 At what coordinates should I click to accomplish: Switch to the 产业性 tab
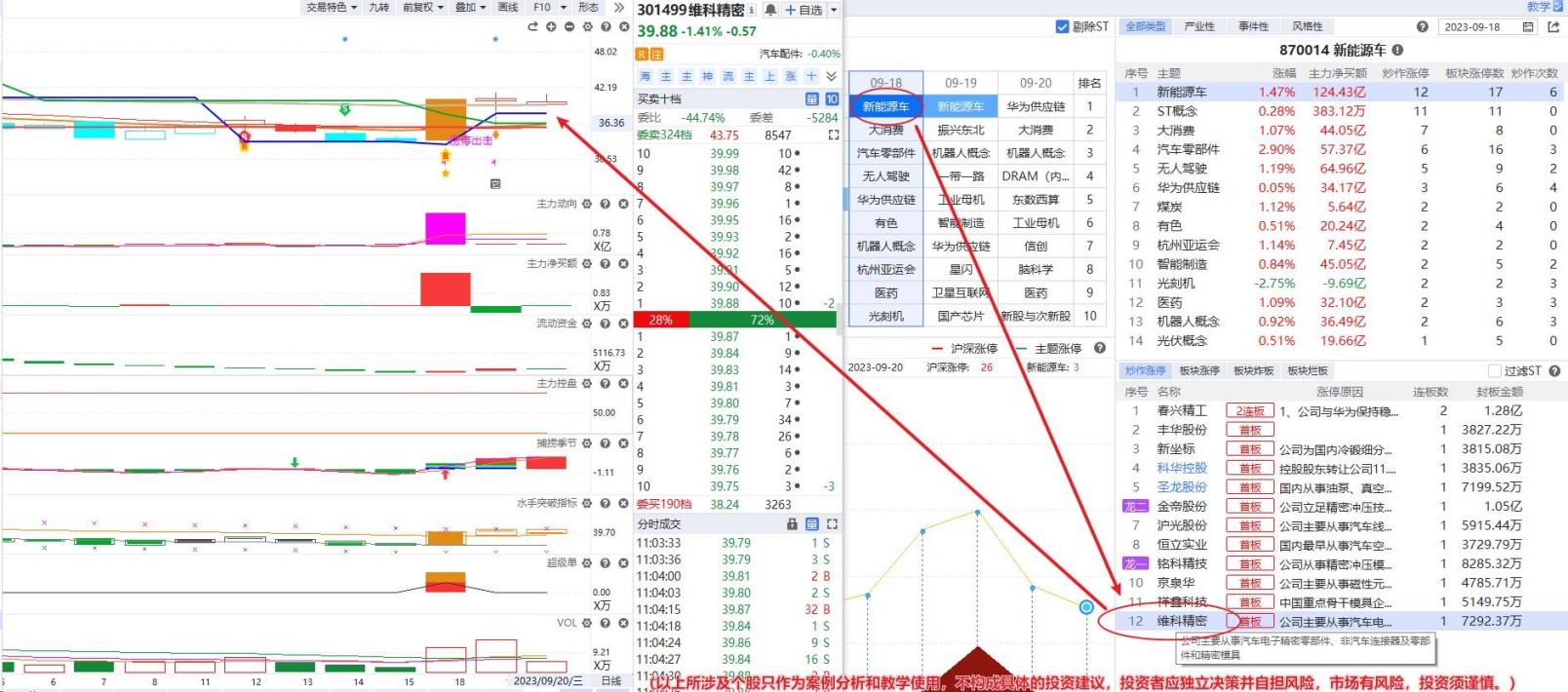1199,27
